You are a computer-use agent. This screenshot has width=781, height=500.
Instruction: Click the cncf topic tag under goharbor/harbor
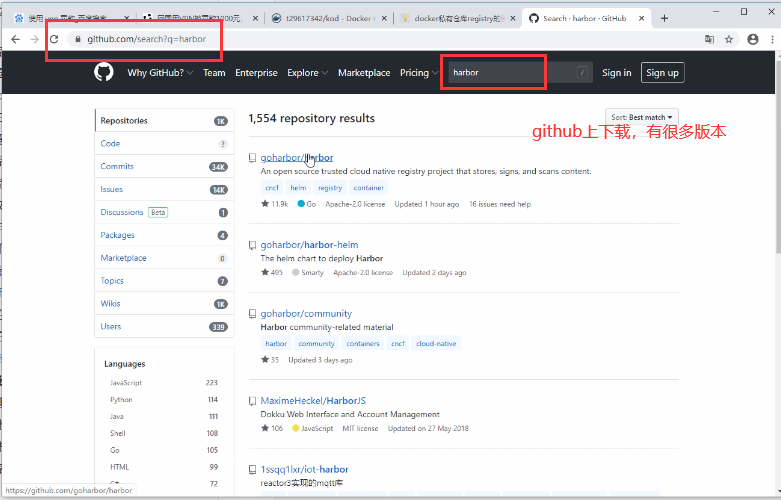272,188
